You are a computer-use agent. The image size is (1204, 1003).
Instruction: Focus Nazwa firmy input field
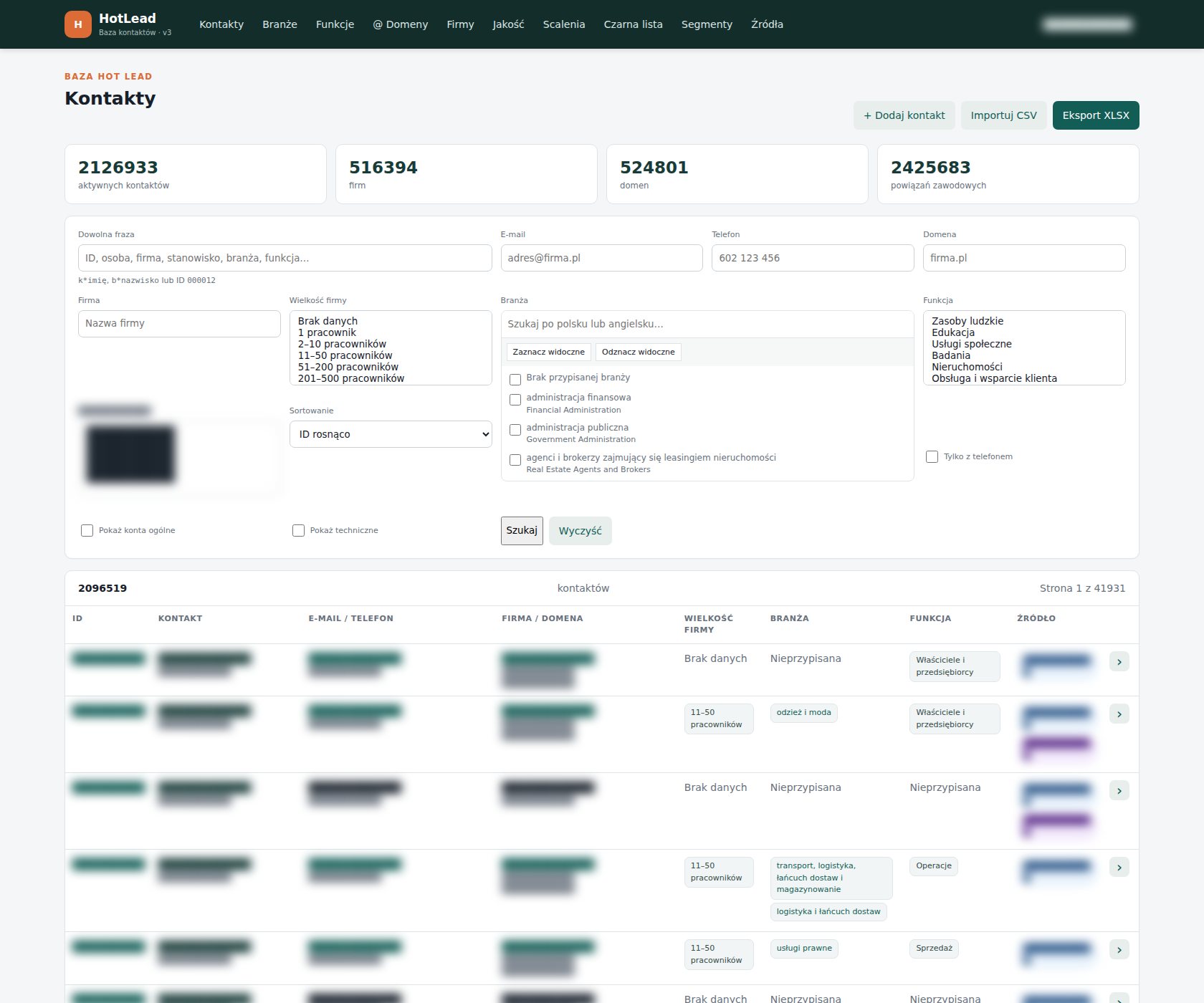click(179, 324)
